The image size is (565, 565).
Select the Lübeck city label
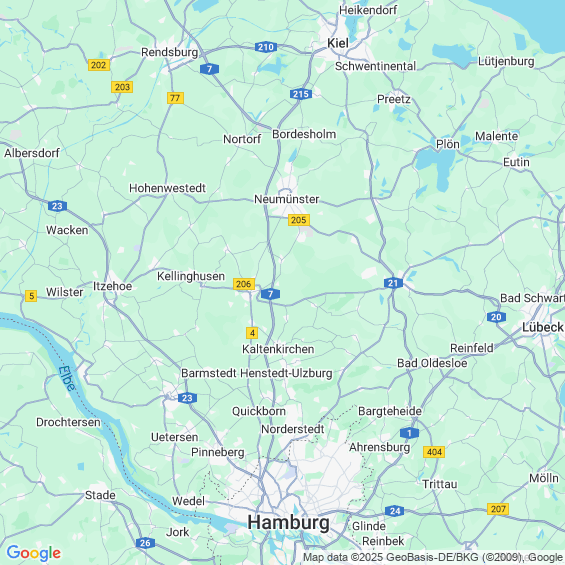coord(543,327)
